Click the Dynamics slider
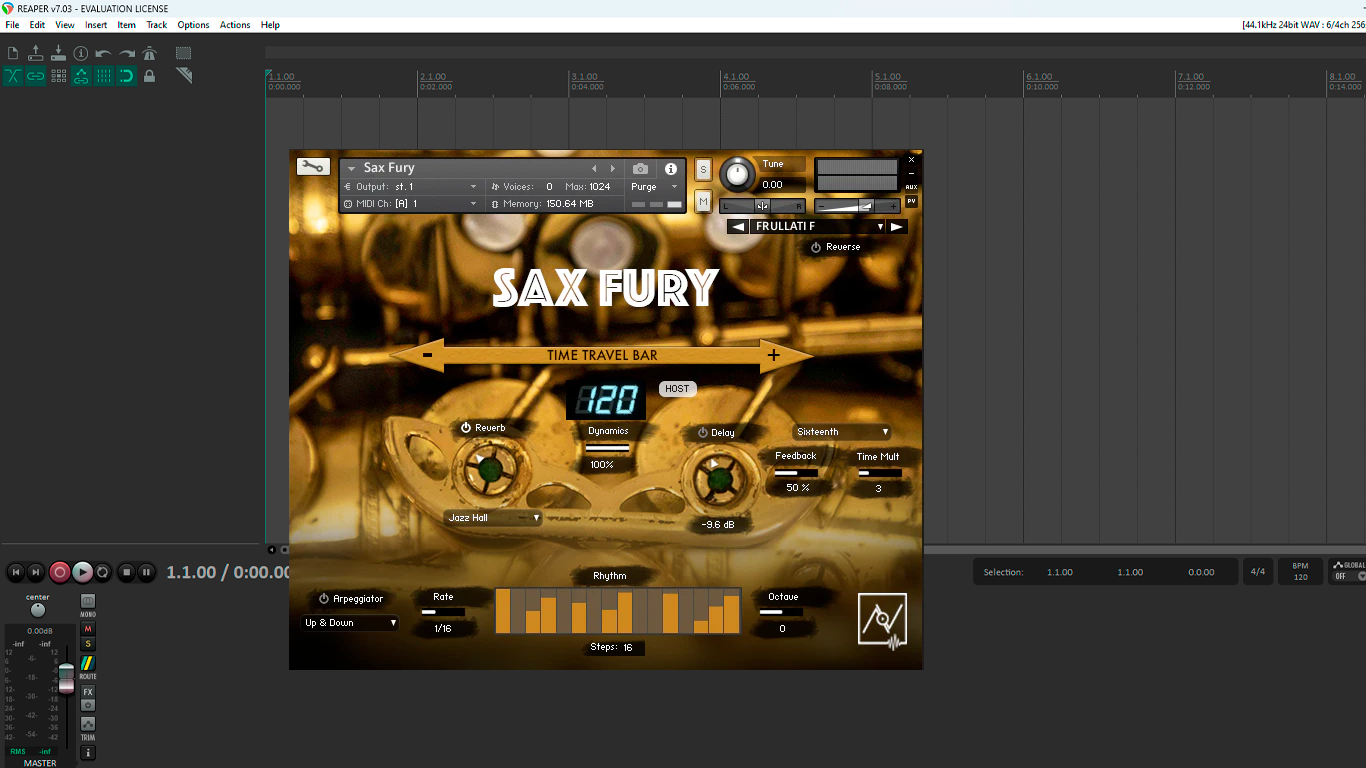This screenshot has width=1366, height=768. [x=608, y=448]
